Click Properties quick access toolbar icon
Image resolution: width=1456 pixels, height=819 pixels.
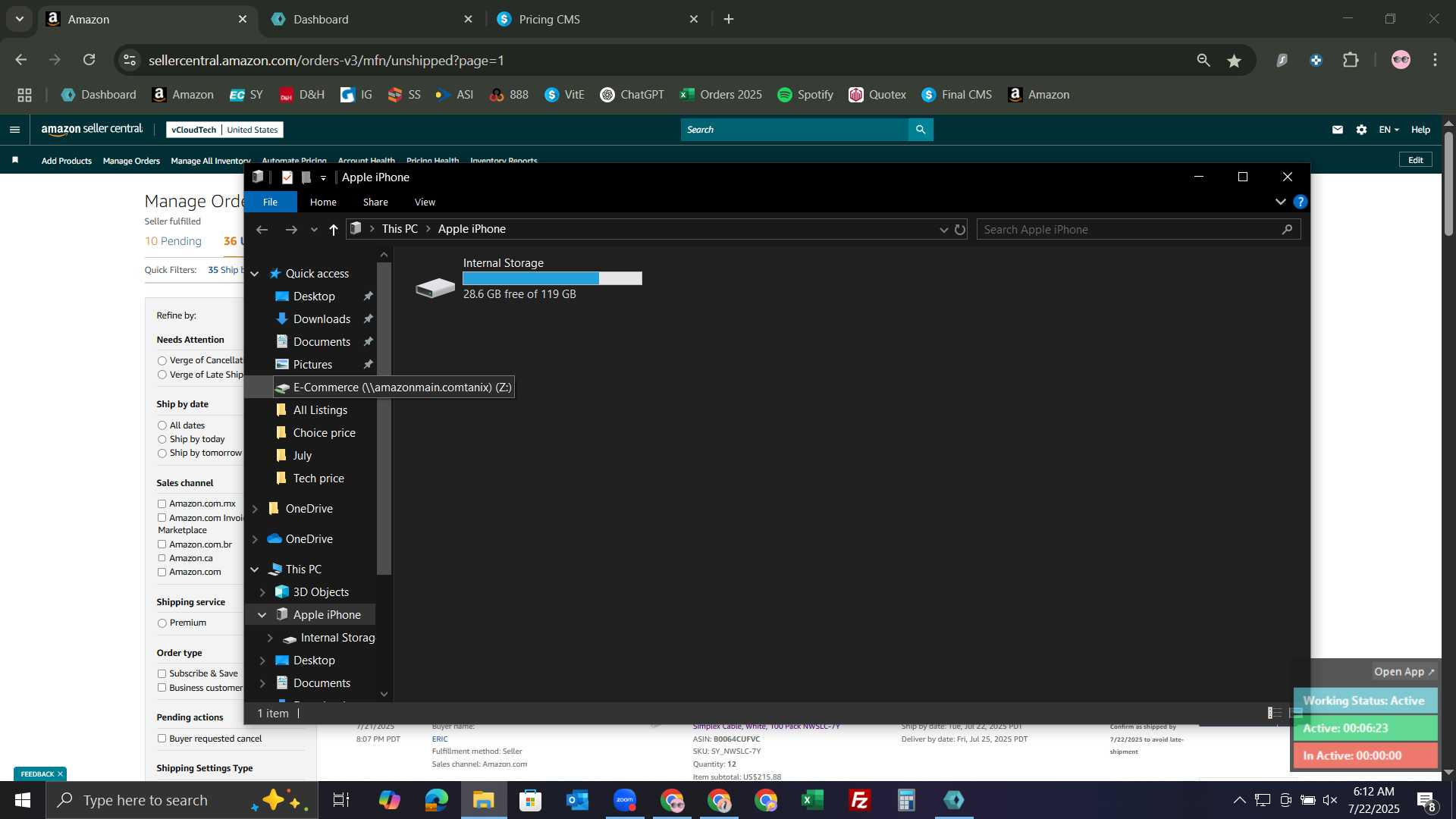(287, 177)
